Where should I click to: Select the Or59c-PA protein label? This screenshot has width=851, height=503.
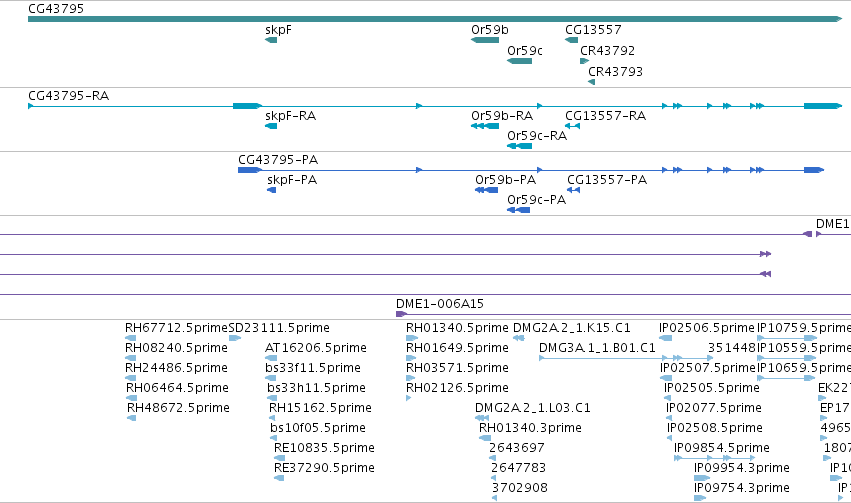point(536,200)
